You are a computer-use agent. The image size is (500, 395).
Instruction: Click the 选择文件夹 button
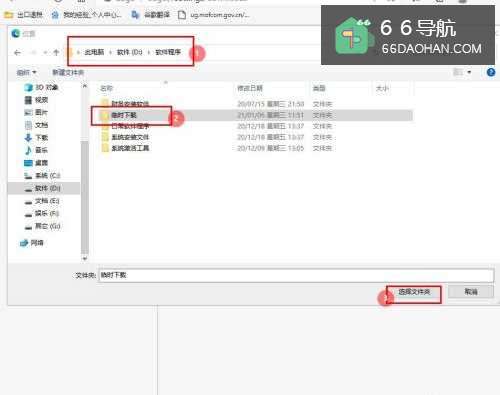414,292
